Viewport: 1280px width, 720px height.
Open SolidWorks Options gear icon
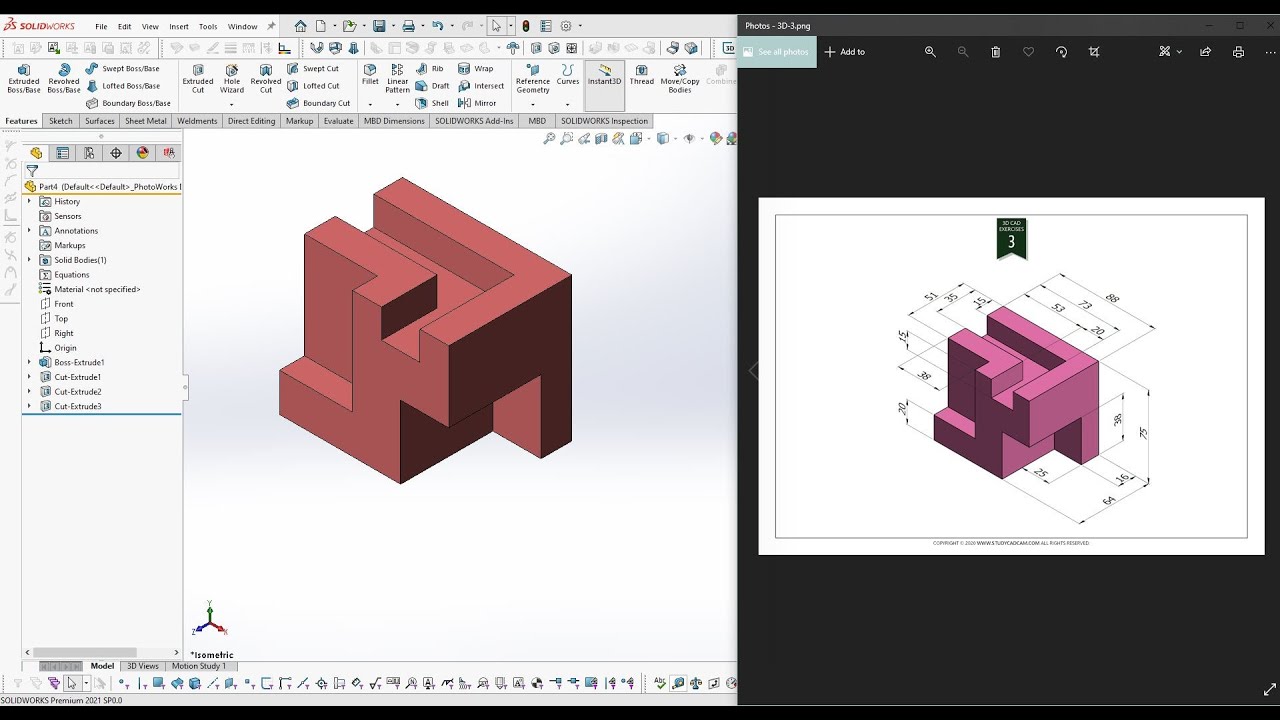[x=566, y=26]
